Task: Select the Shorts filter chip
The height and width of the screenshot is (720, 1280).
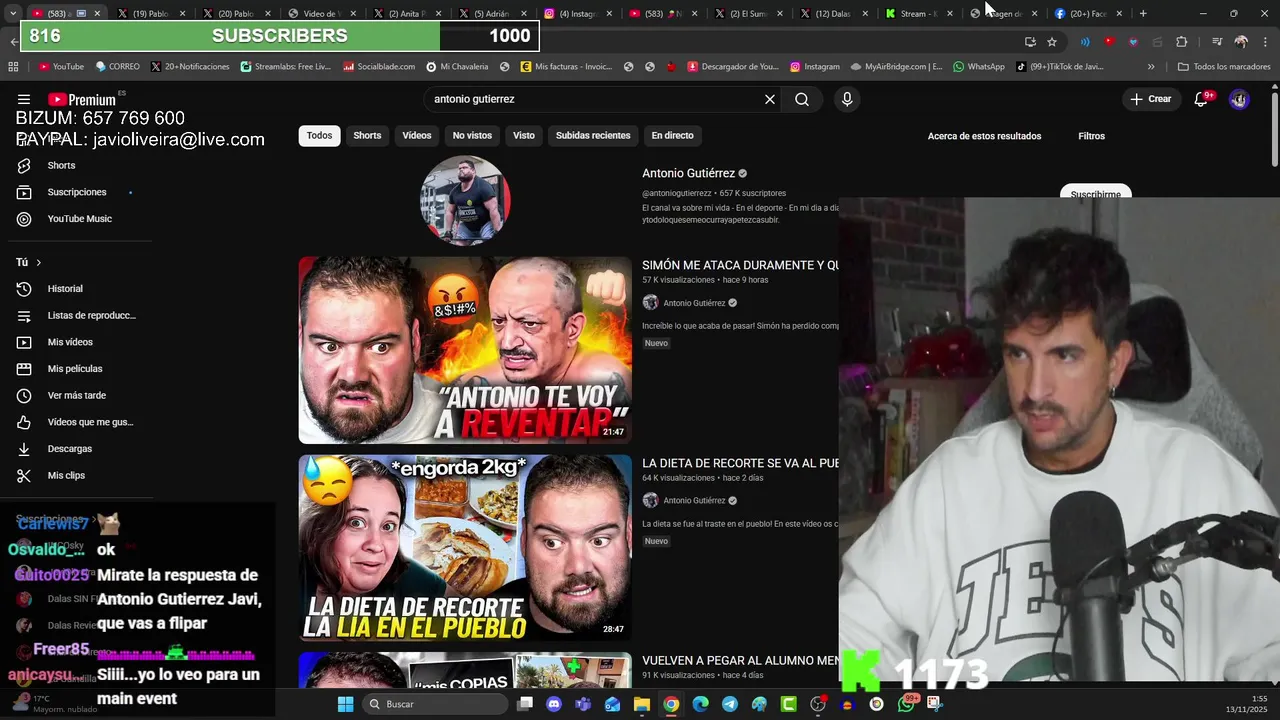Action: 367,135
